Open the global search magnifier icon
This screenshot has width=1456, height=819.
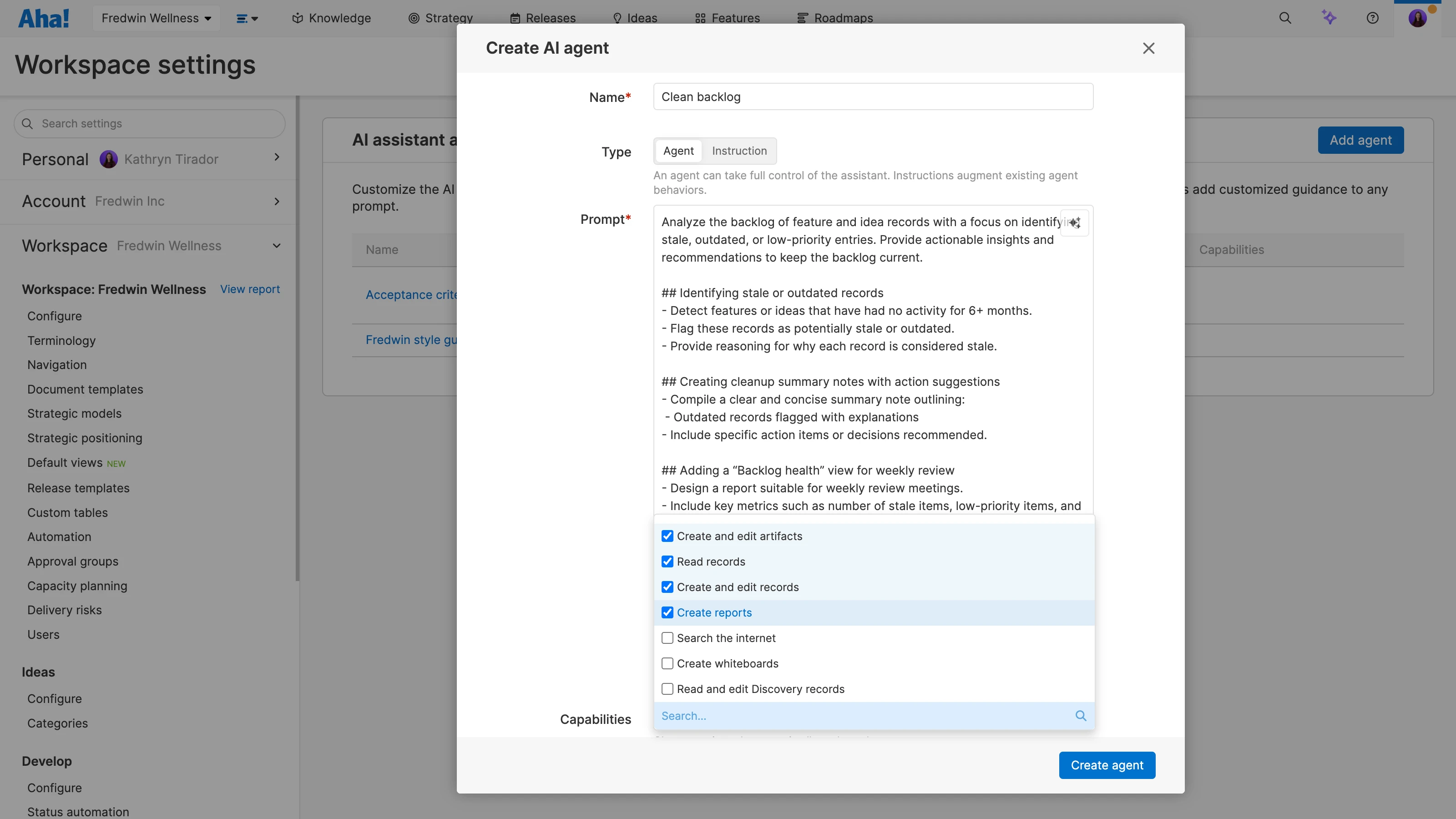point(1285,18)
